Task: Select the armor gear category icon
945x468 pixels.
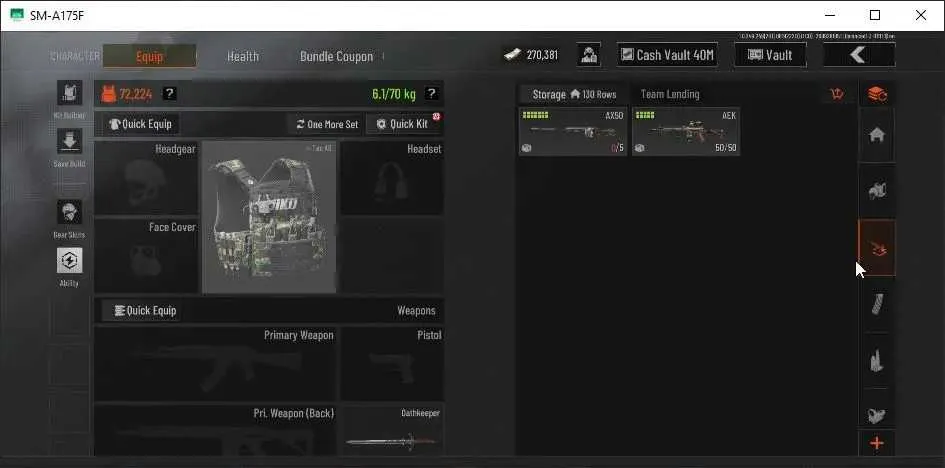Action: tap(877, 192)
